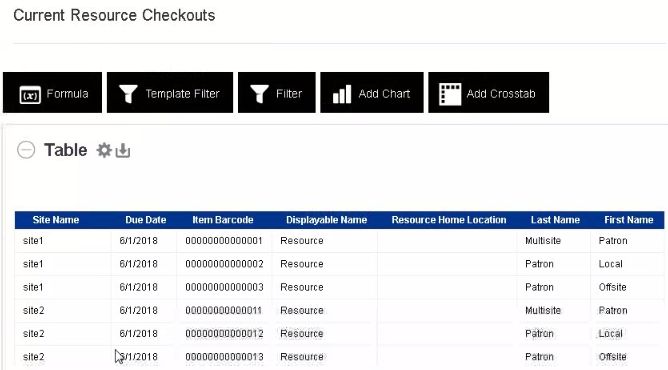Screen dimensions: 668x370
Task: Click Site Name column header
Action: point(56,220)
